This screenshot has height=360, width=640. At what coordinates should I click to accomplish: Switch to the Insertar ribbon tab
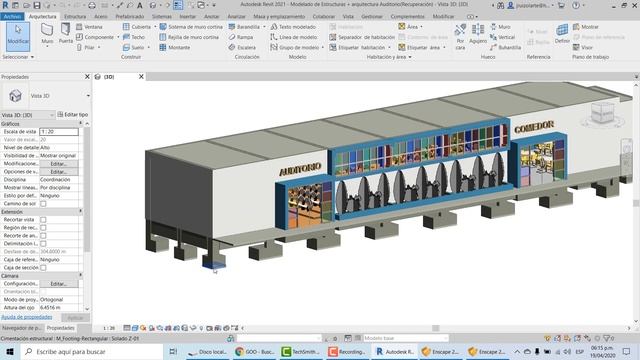(187, 16)
